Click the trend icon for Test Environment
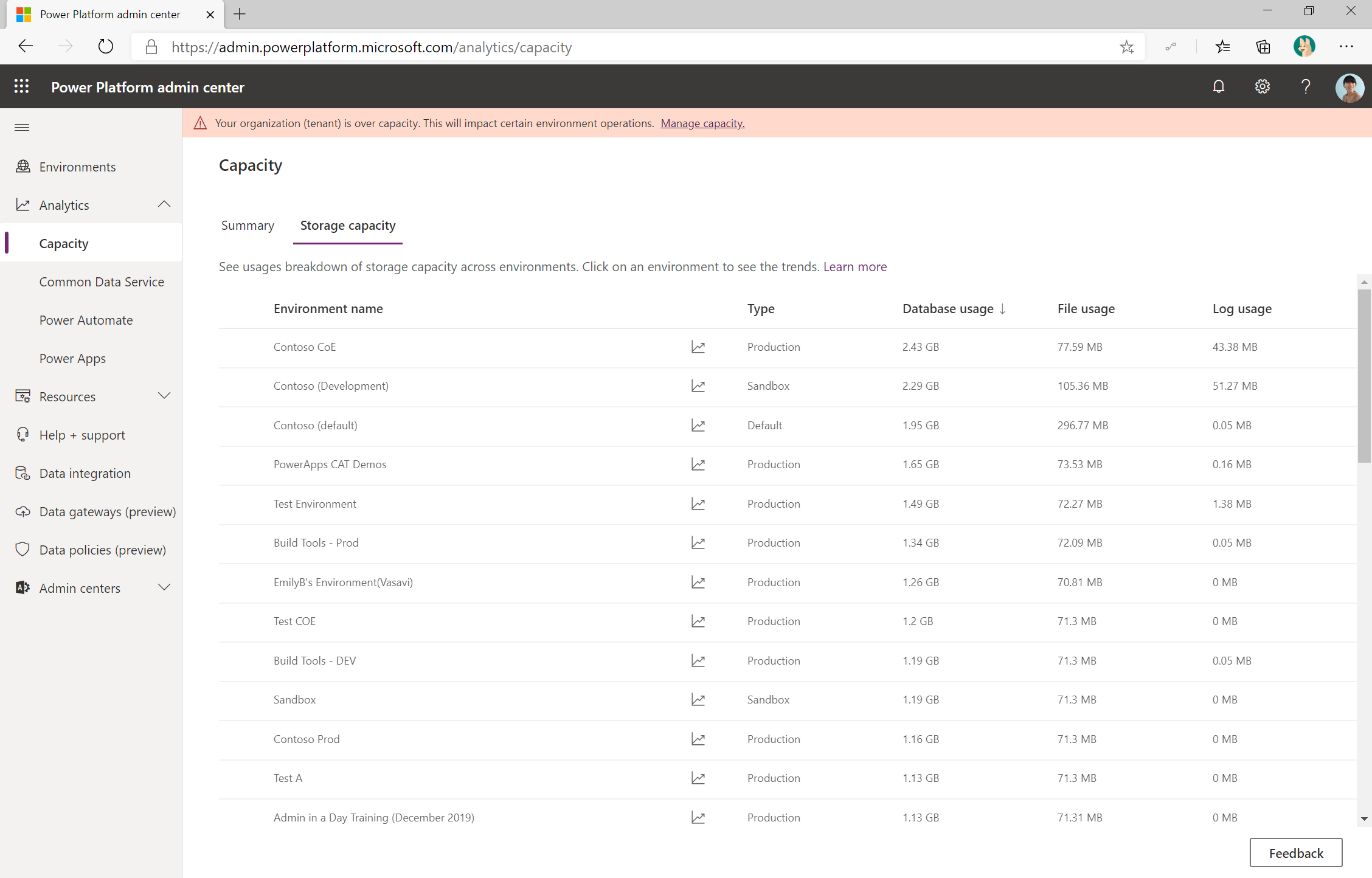1372x878 pixels. [x=697, y=503]
